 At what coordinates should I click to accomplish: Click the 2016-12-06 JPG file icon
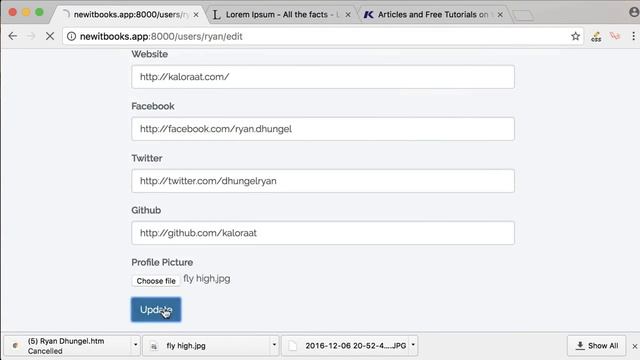293,346
